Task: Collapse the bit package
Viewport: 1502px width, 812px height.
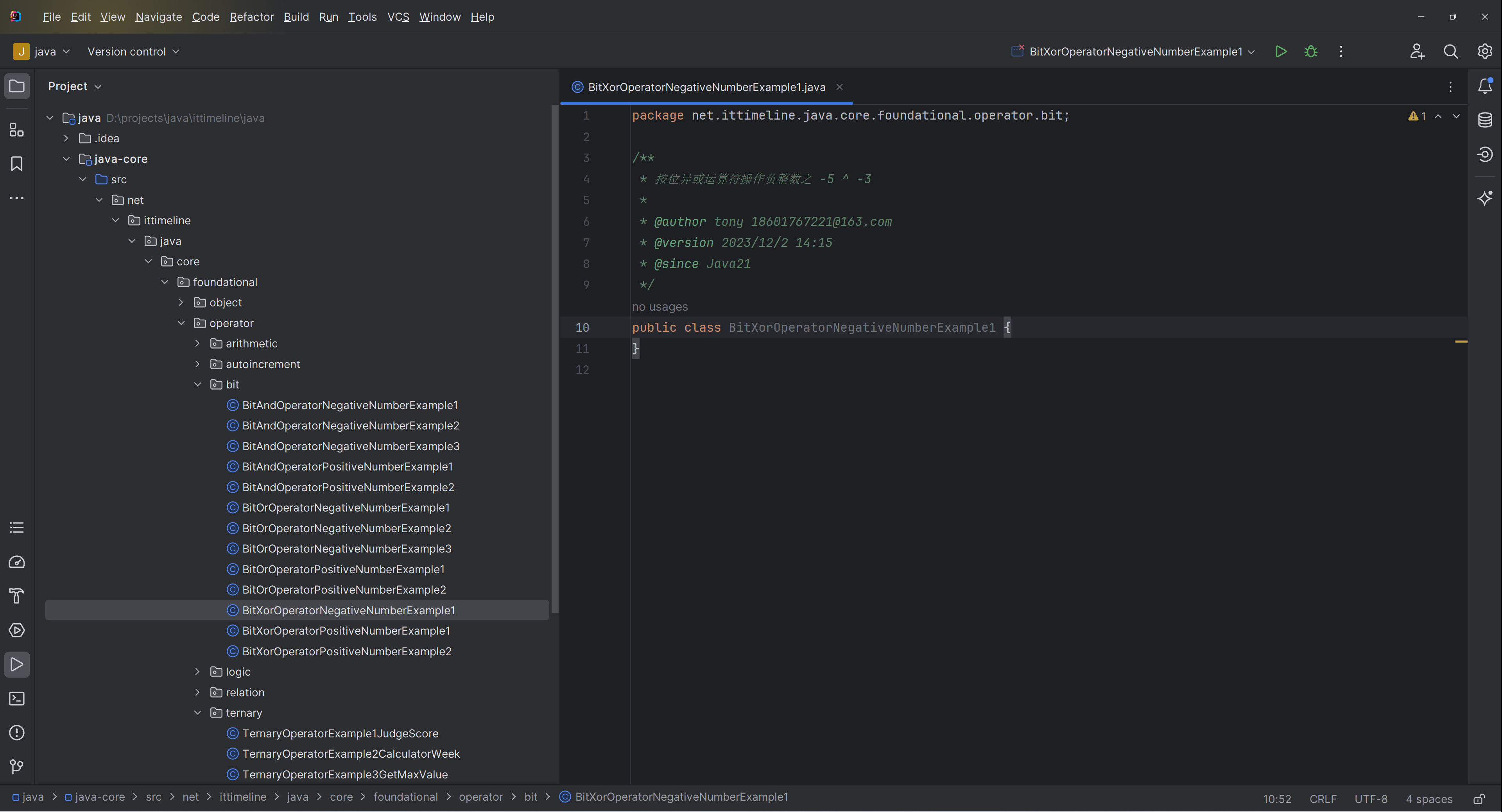Action: 198,384
